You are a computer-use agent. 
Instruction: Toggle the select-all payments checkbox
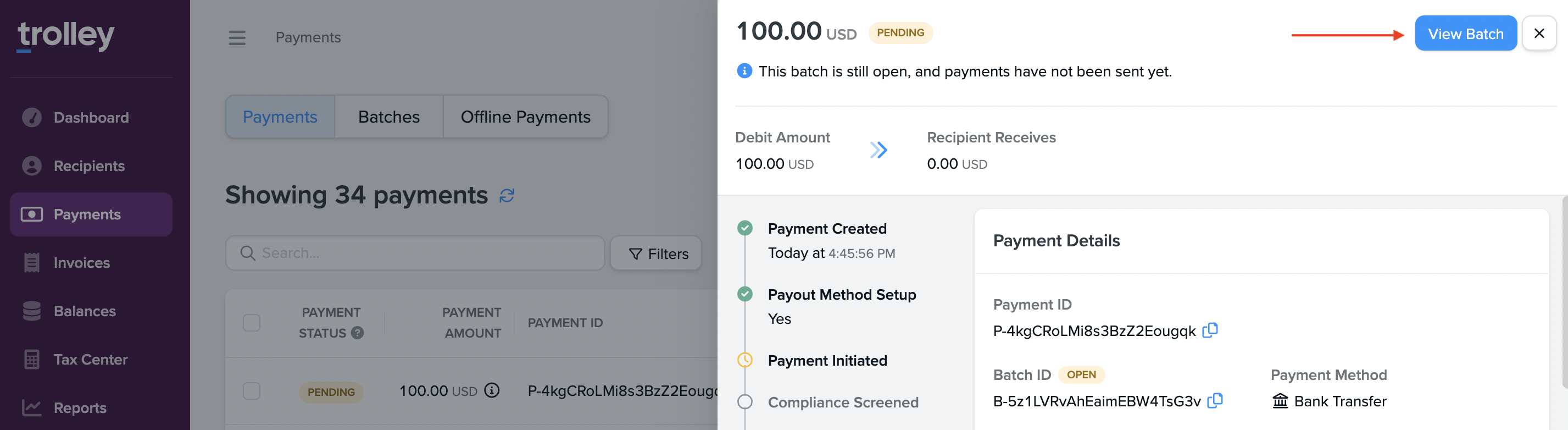(x=252, y=322)
